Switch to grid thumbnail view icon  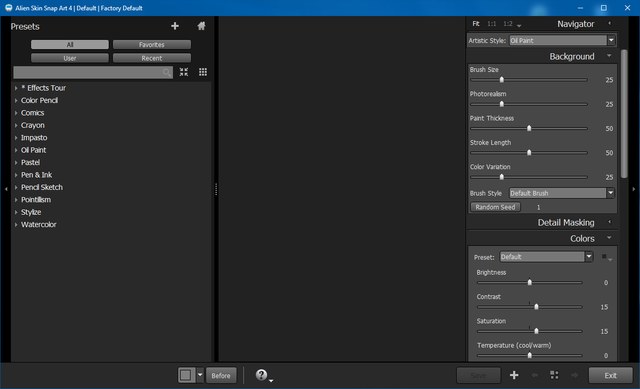click(x=203, y=72)
